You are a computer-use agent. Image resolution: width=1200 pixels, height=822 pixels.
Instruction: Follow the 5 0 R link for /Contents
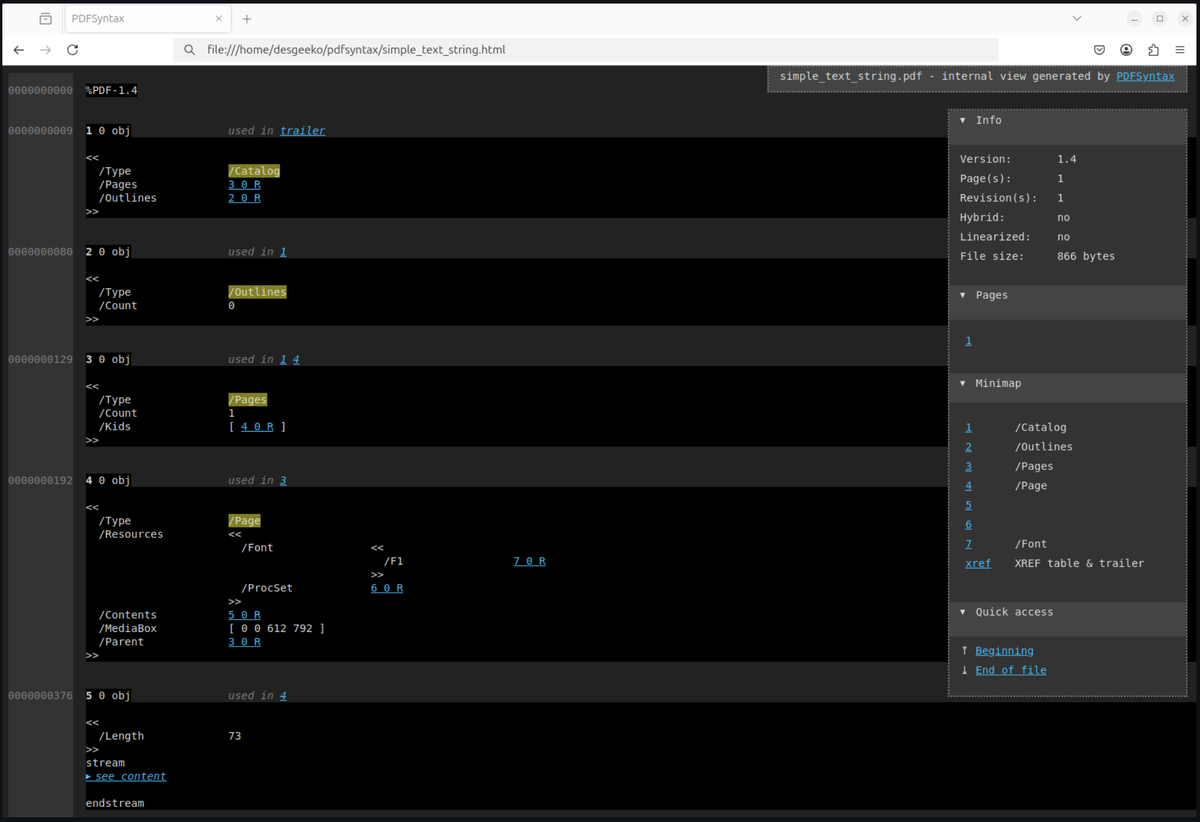244,615
